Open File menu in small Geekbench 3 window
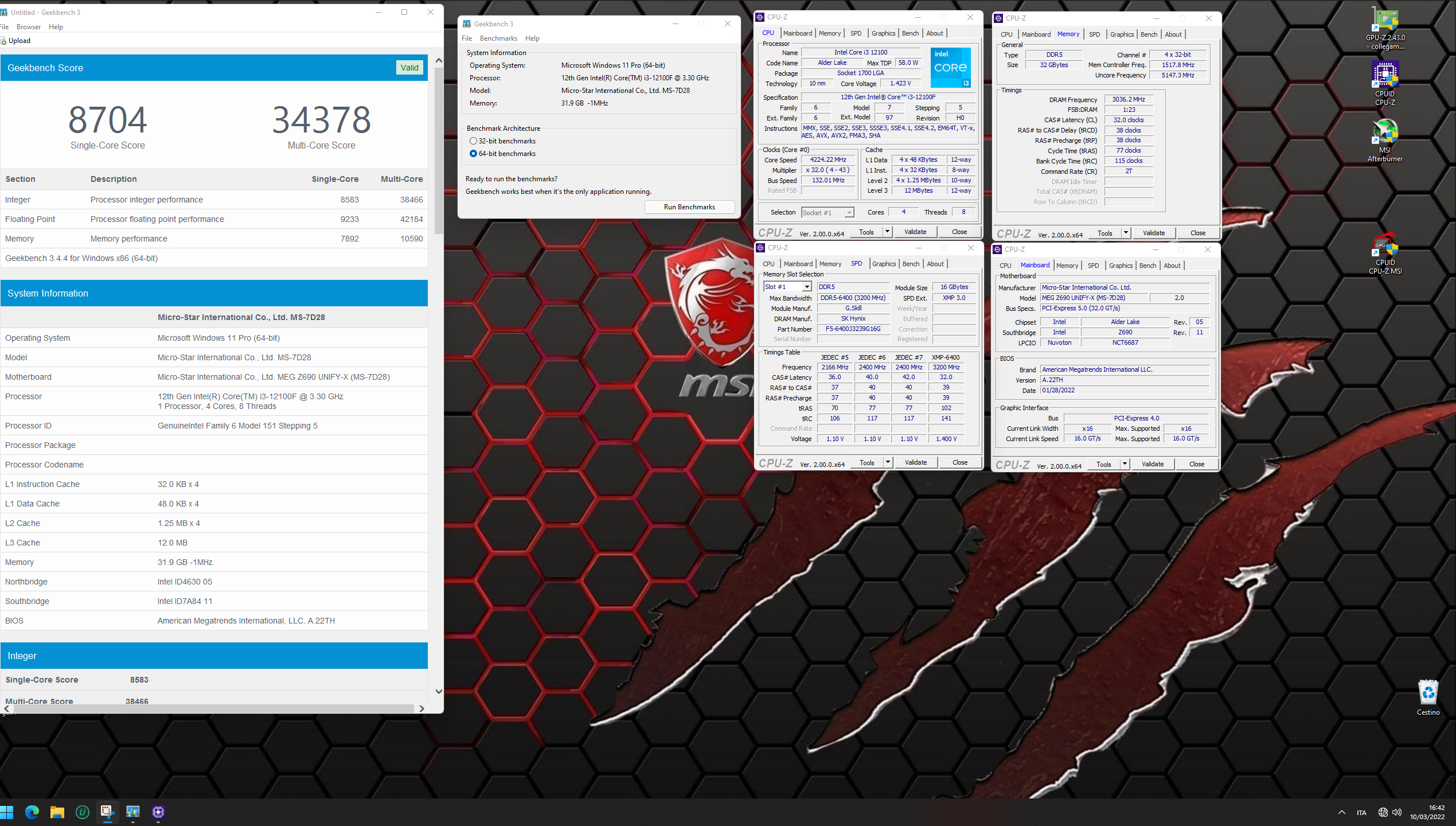Viewport: 1456px width, 826px height. click(x=467, y=38)
